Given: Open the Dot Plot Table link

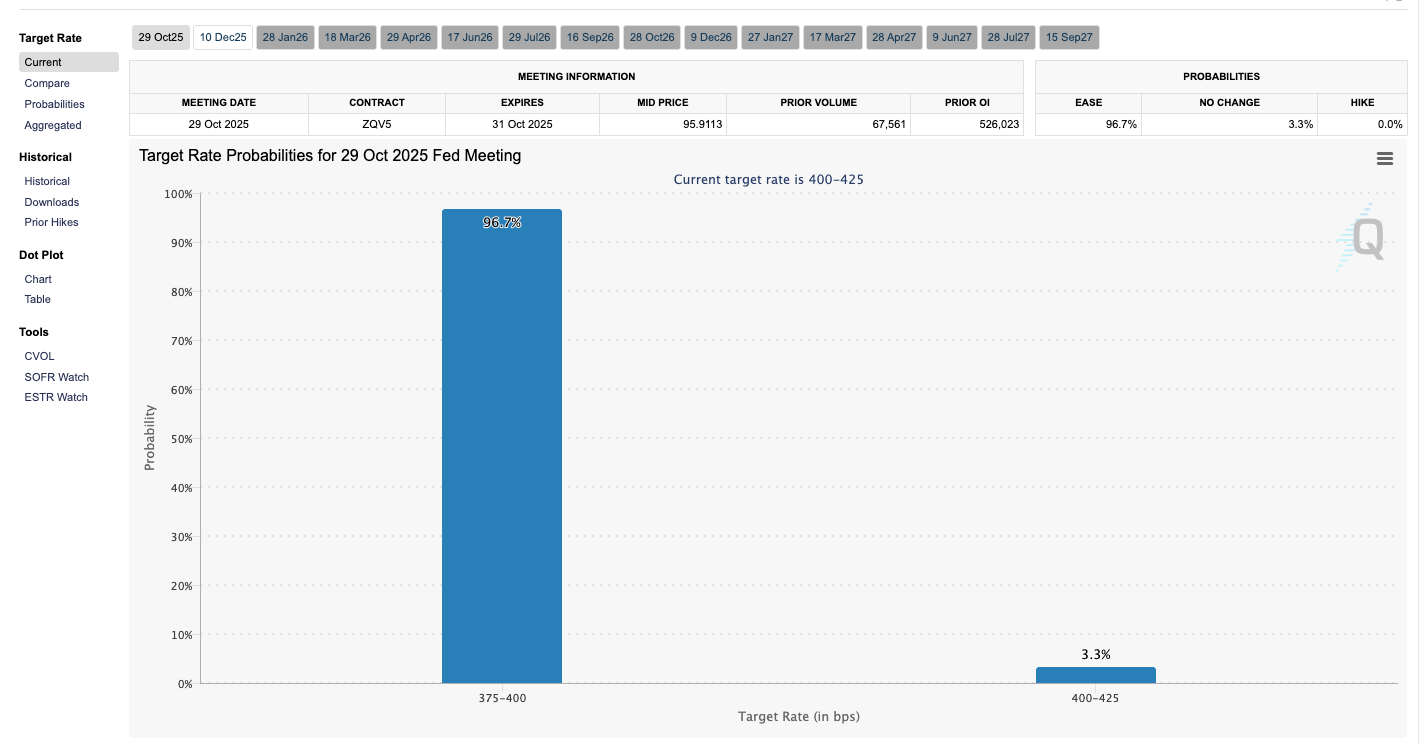Looking at the screenshot, I should coord(38,299).
